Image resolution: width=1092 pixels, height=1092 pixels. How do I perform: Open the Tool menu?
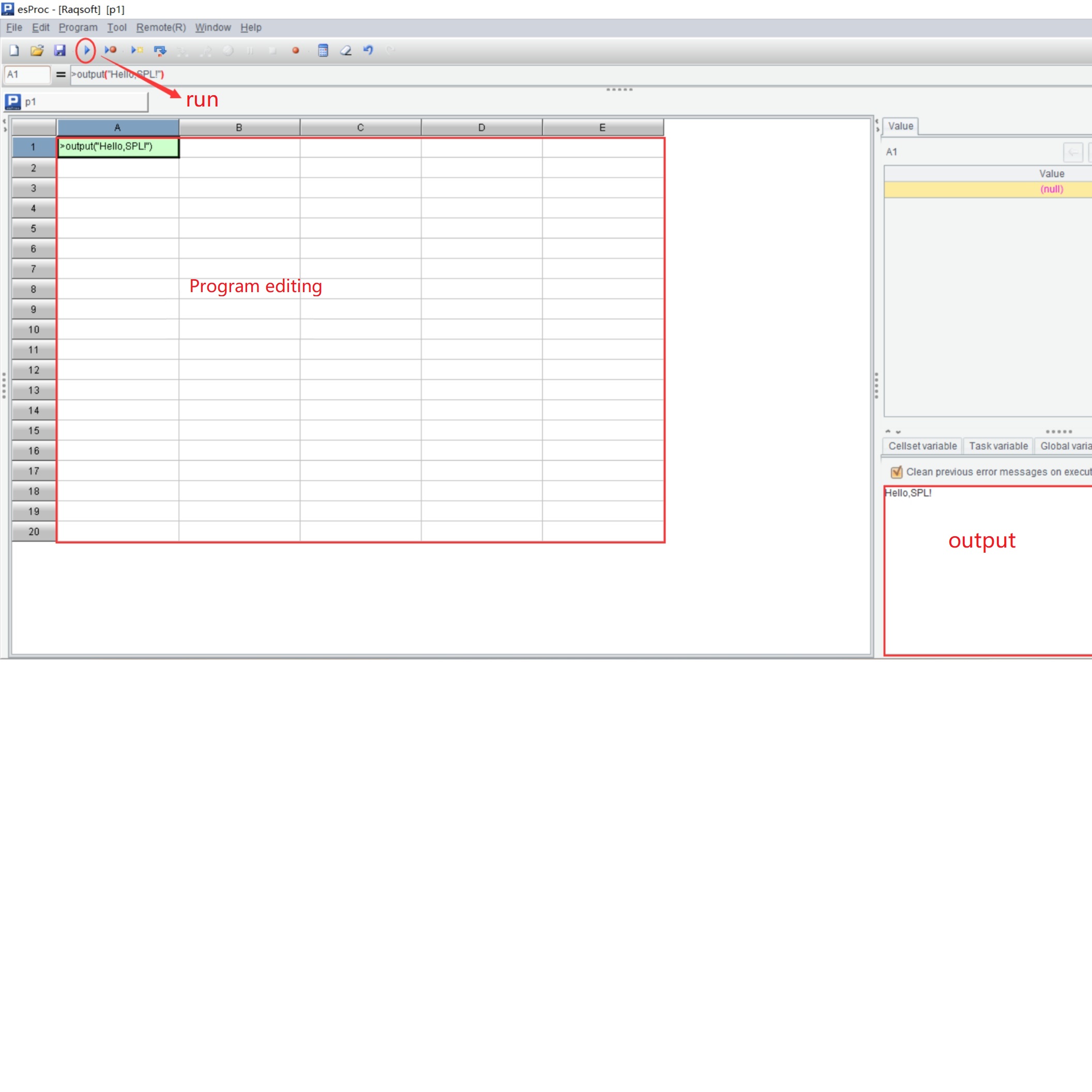point(116,27)
